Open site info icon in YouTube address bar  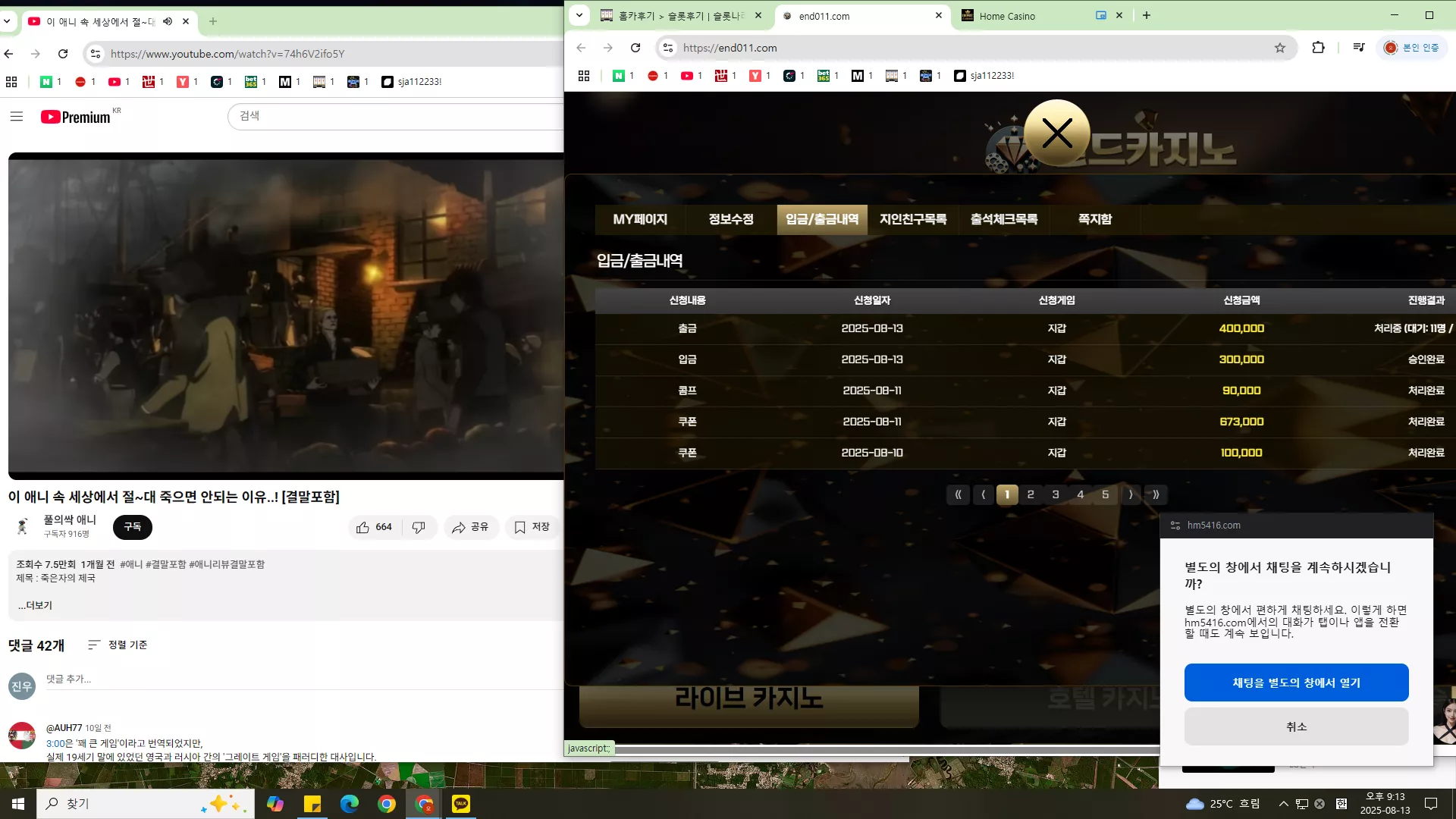pos(96,54)
